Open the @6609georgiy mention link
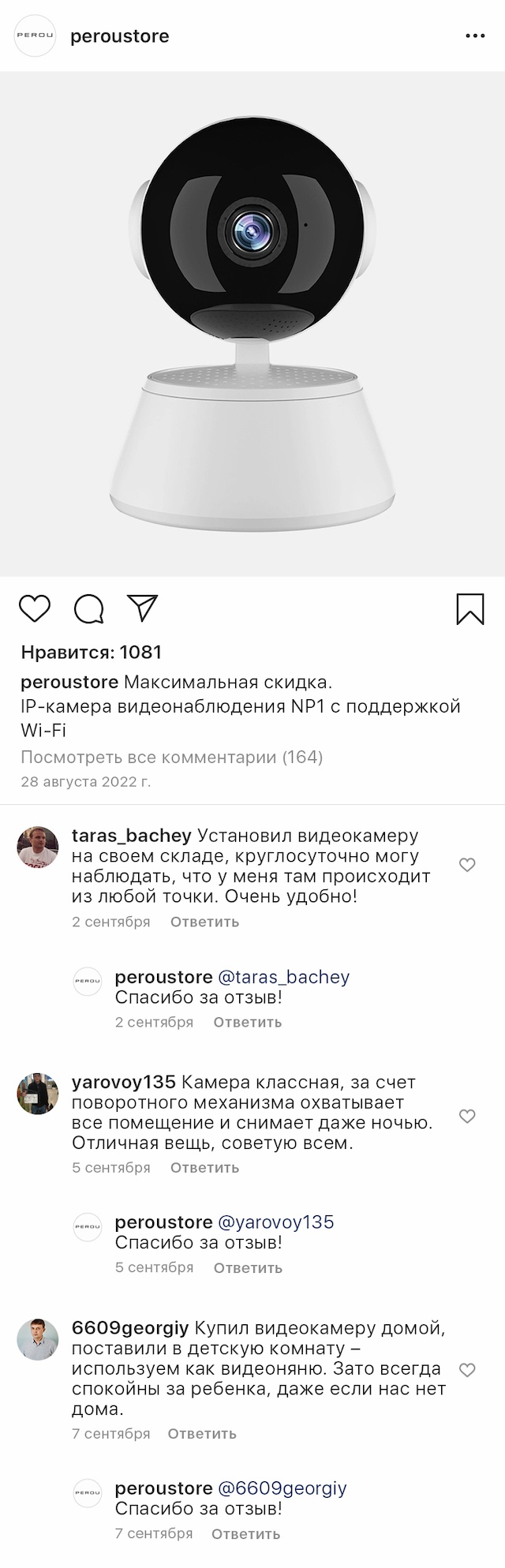Viewport: 505px width, 1568px height. point(282,1488)
